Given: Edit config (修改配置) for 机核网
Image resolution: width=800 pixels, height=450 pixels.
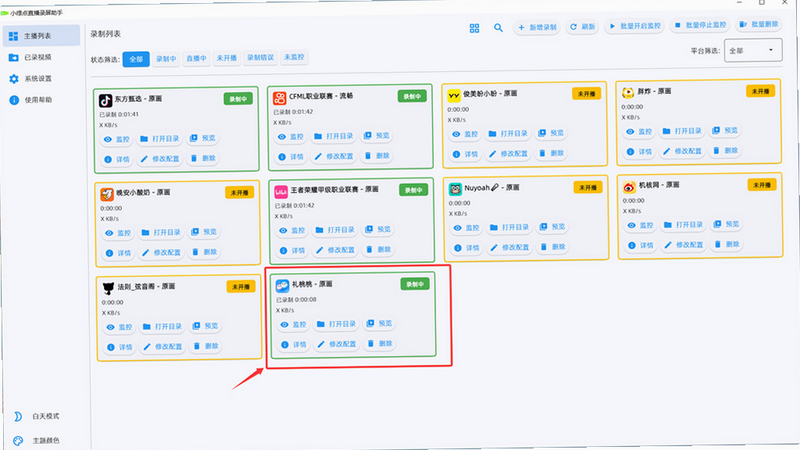Looking at the screenshot, I should click(x=683, y=245).
